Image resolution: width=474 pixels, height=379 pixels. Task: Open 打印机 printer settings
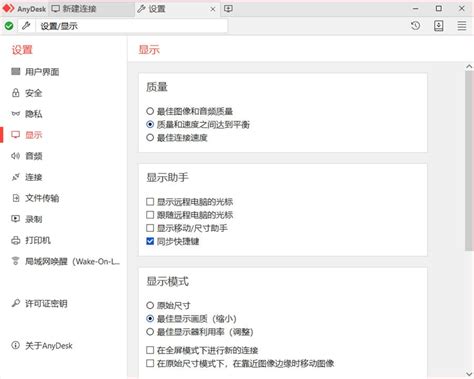tap(31, 240)
